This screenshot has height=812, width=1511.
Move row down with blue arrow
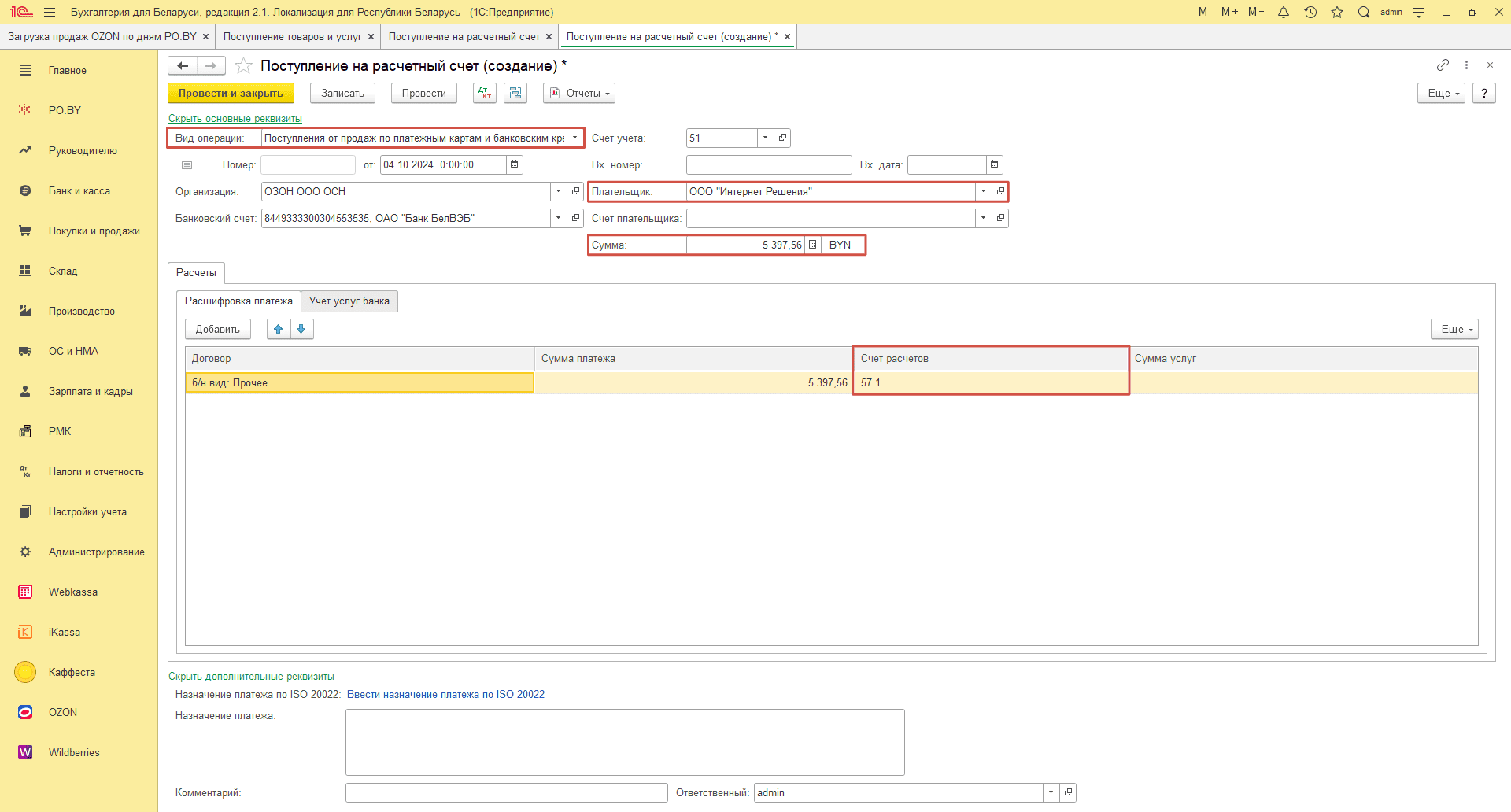pyautogui.click(x=301, y=329)
